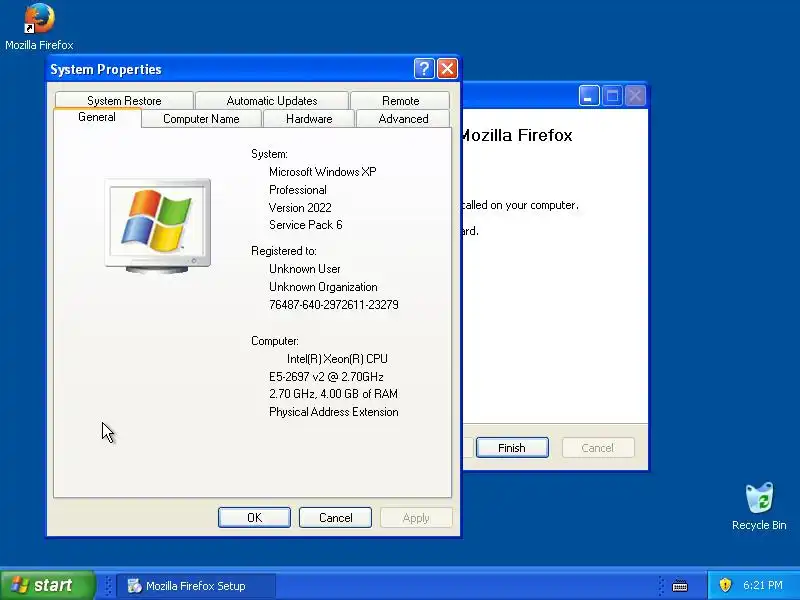This screenshot has height=600, width=800.
Task: Click Cancel in System Properties
Action: 335,518
